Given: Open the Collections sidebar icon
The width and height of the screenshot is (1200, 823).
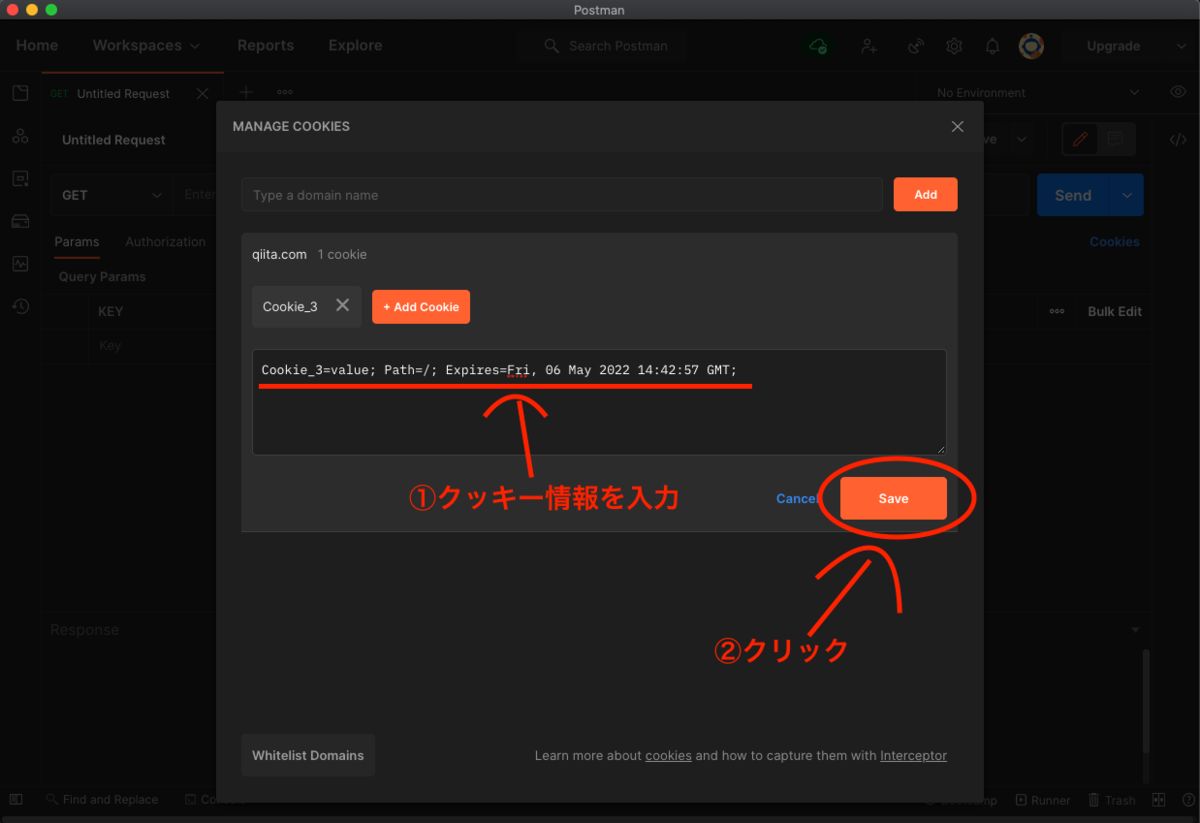Looking at the screenshot, I should point(20,93).
